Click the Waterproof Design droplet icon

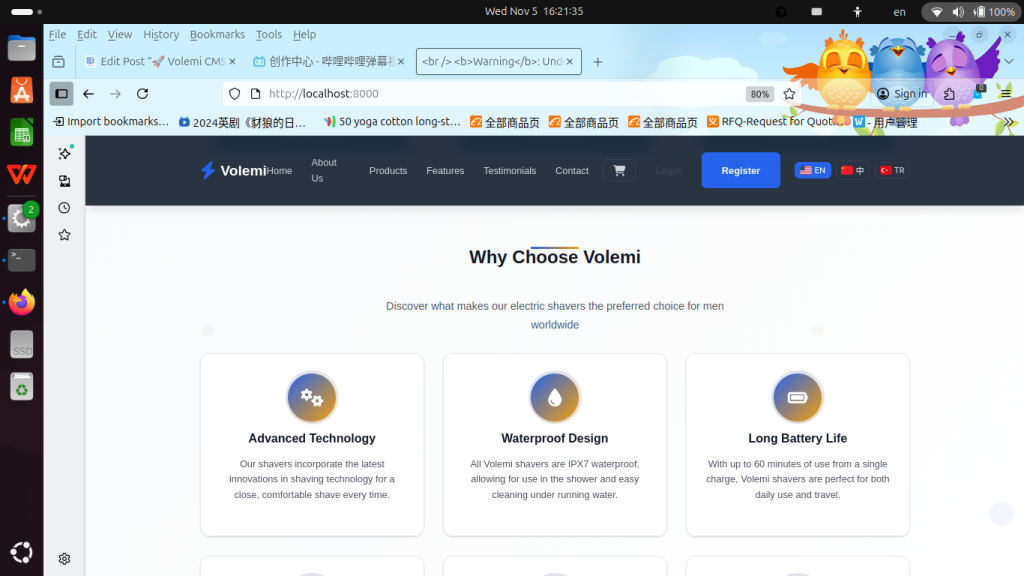(x=554, y=397)
